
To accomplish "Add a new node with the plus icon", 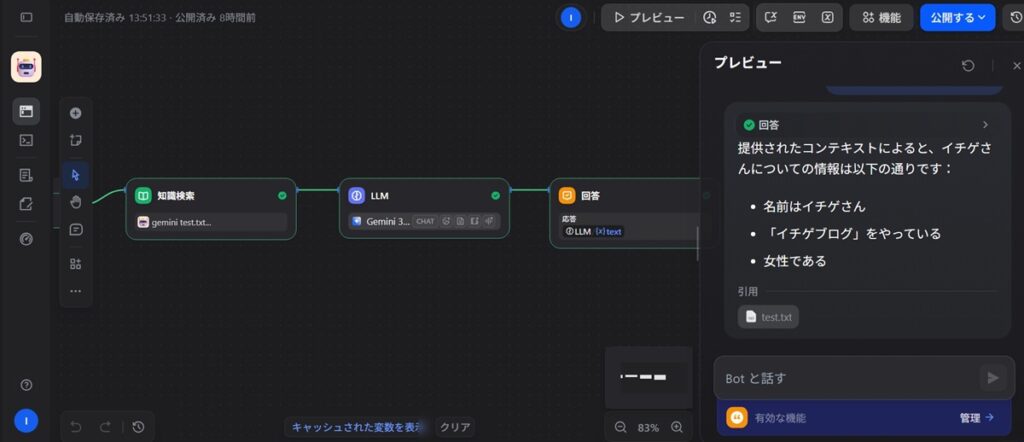I will pyautogui.click(x=76, y=113).
